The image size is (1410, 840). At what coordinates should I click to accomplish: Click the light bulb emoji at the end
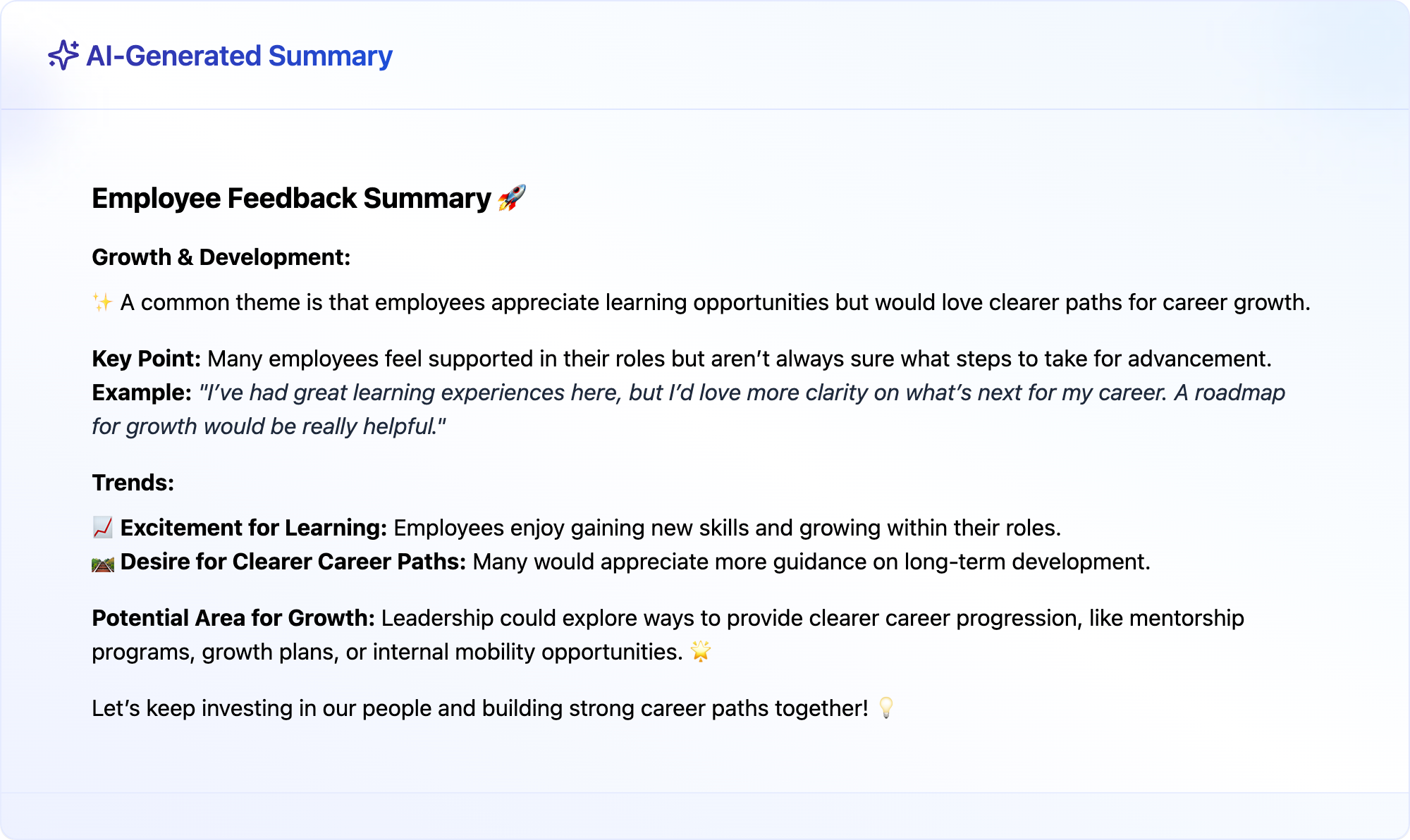pyautogui.click(x=886, y=708)
